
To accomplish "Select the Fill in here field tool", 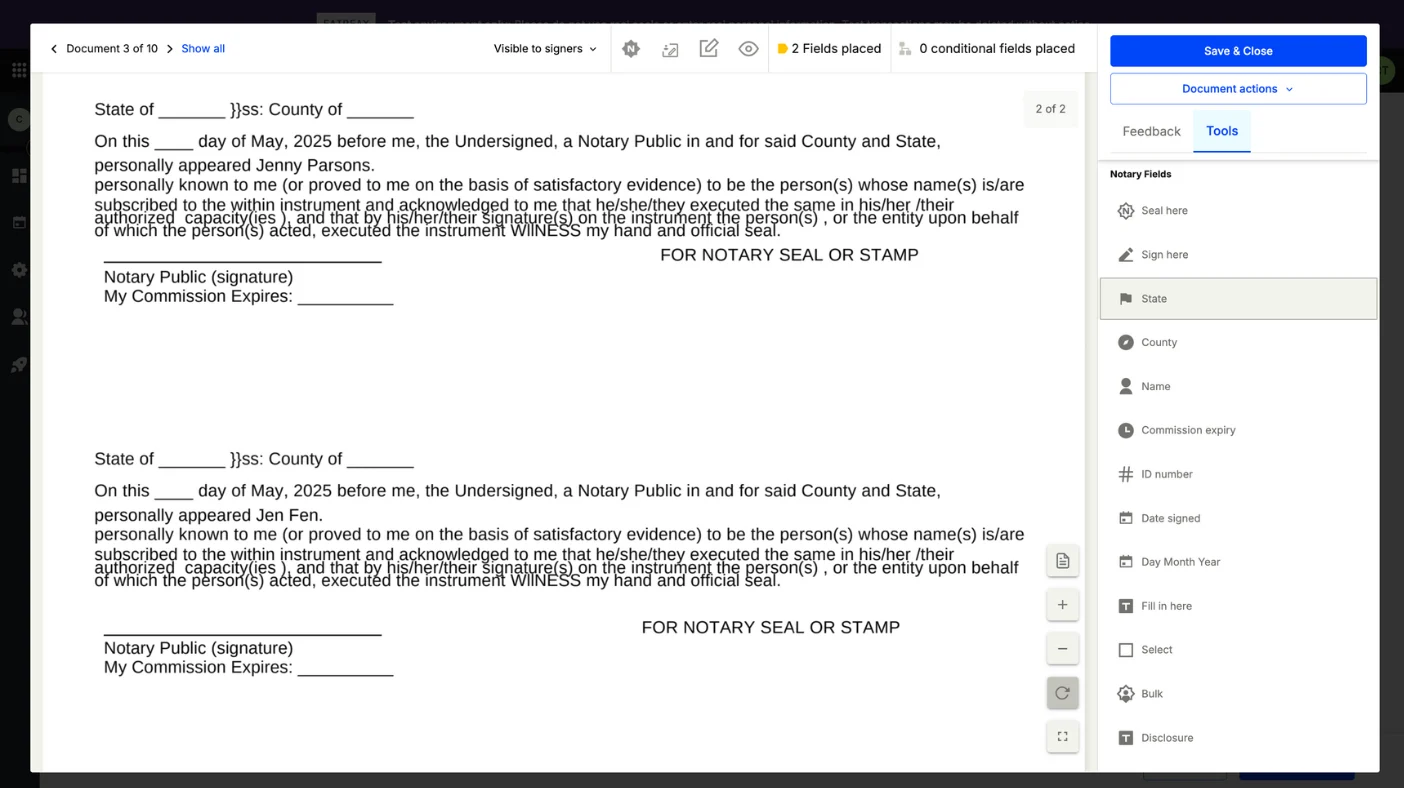I will pyautogui.click(x=1238, y=606).
